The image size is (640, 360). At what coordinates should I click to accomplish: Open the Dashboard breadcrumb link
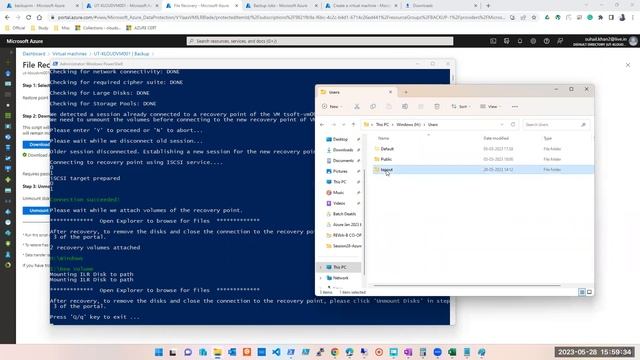[34, 54]
